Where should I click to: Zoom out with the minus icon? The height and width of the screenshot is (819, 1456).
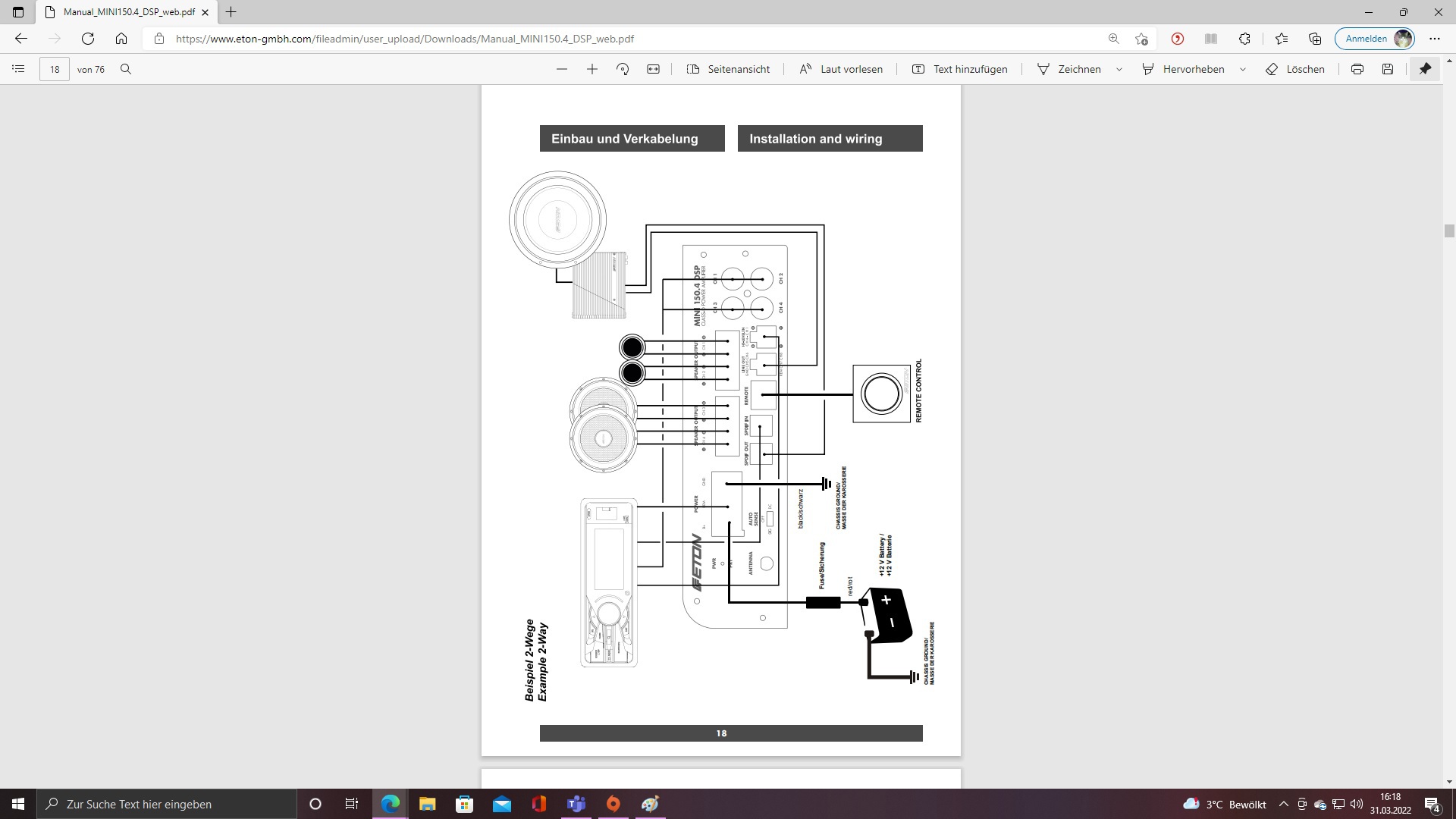[562, 69]
